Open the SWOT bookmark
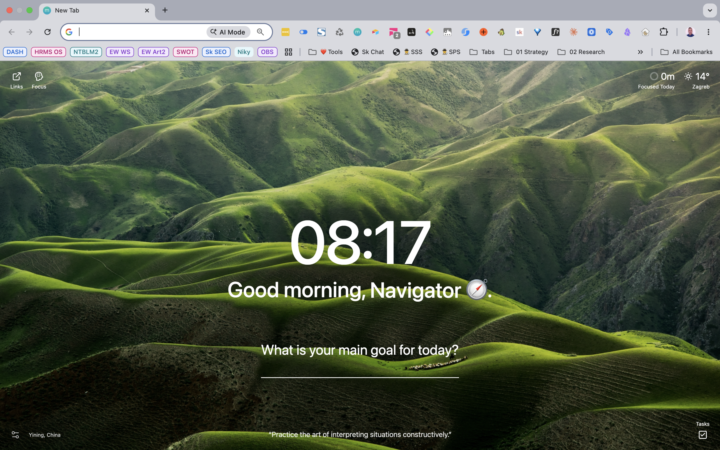This screenshot has height=450, width=720. point(186,52)
